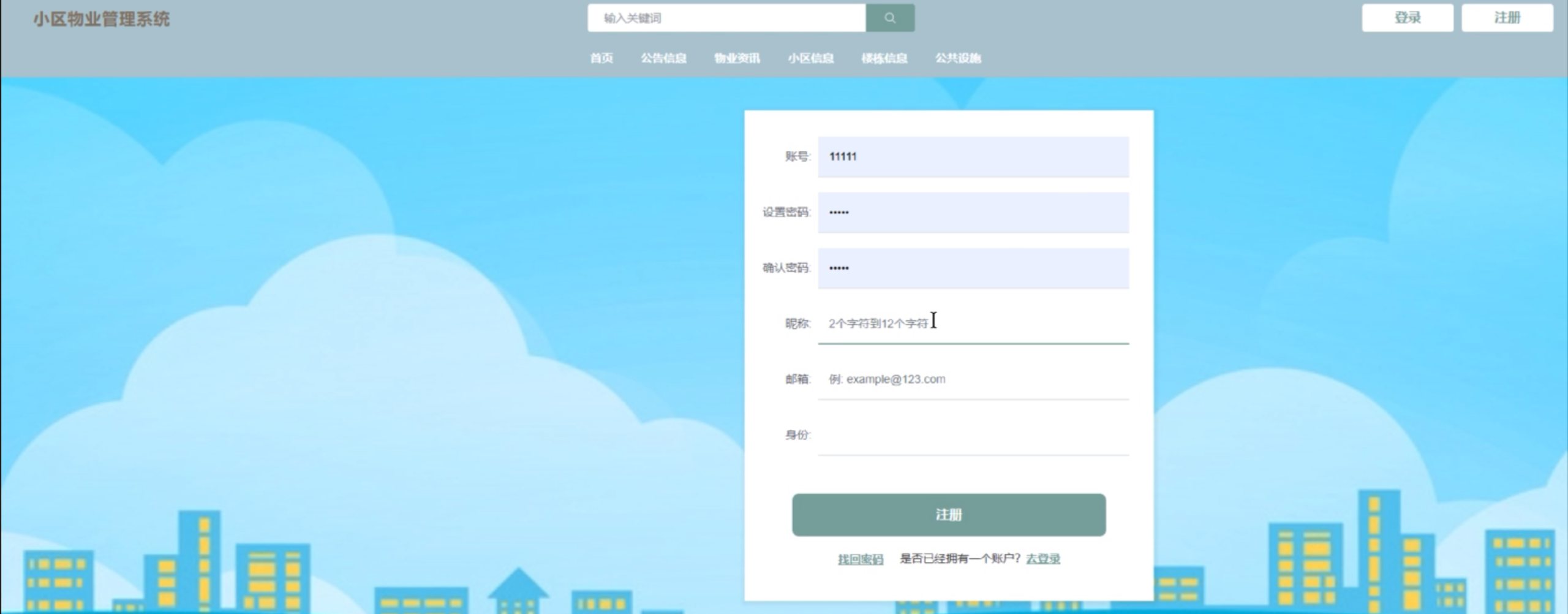Image resolution: width=1568 pixels, height=614 pixels.
Task: Open the 首页 navigation menu item
Action: tap(601, 58)
